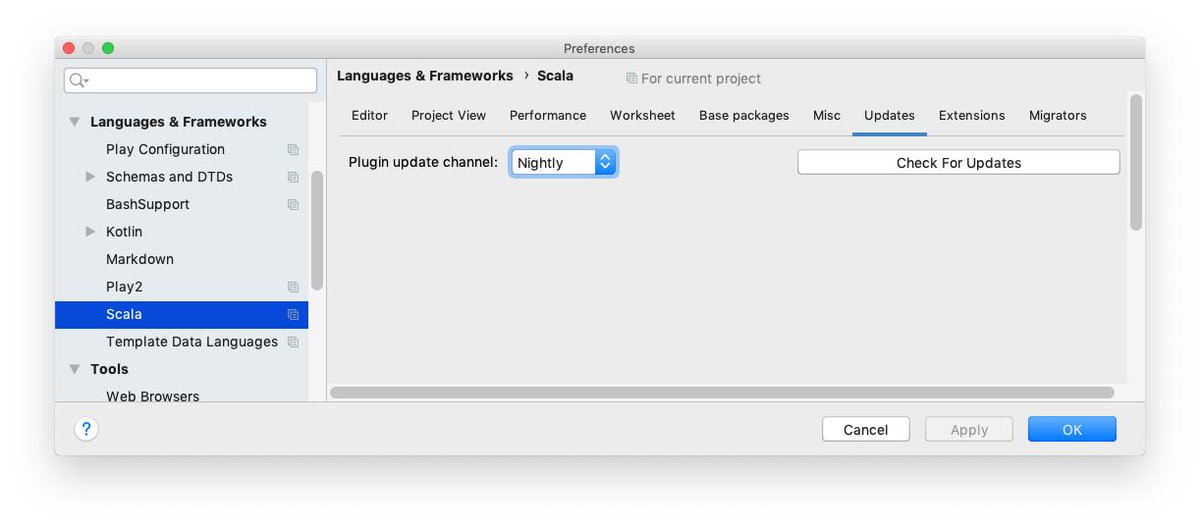Click the Plugin update channel label
This screenshot has width=1200, height=528.
(x=423, y=162)
